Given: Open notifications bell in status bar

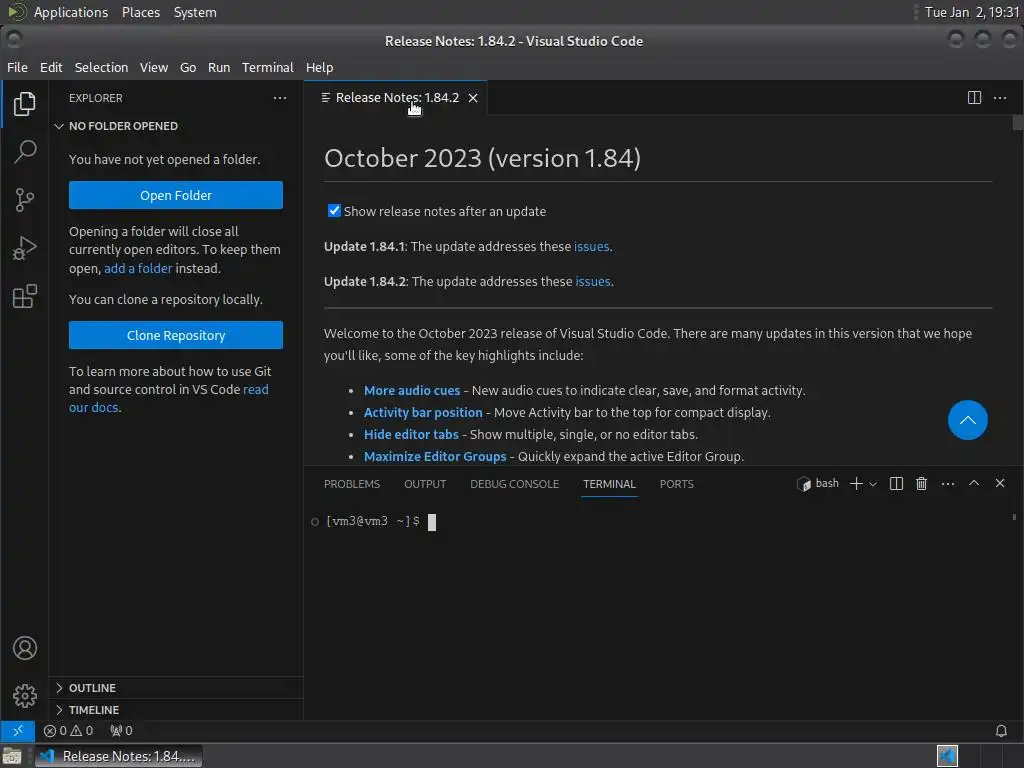Looking at the screenshot, I should coord(1000,730).
